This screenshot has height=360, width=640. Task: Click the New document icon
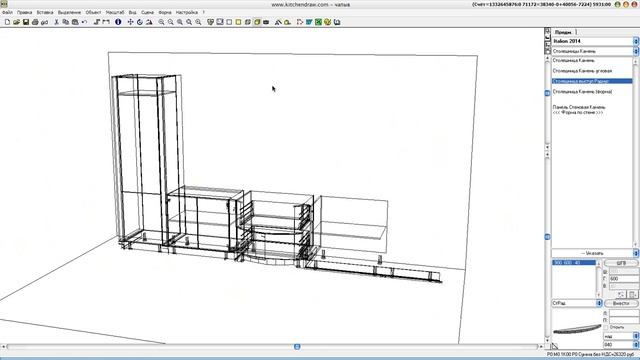point(7,22)
